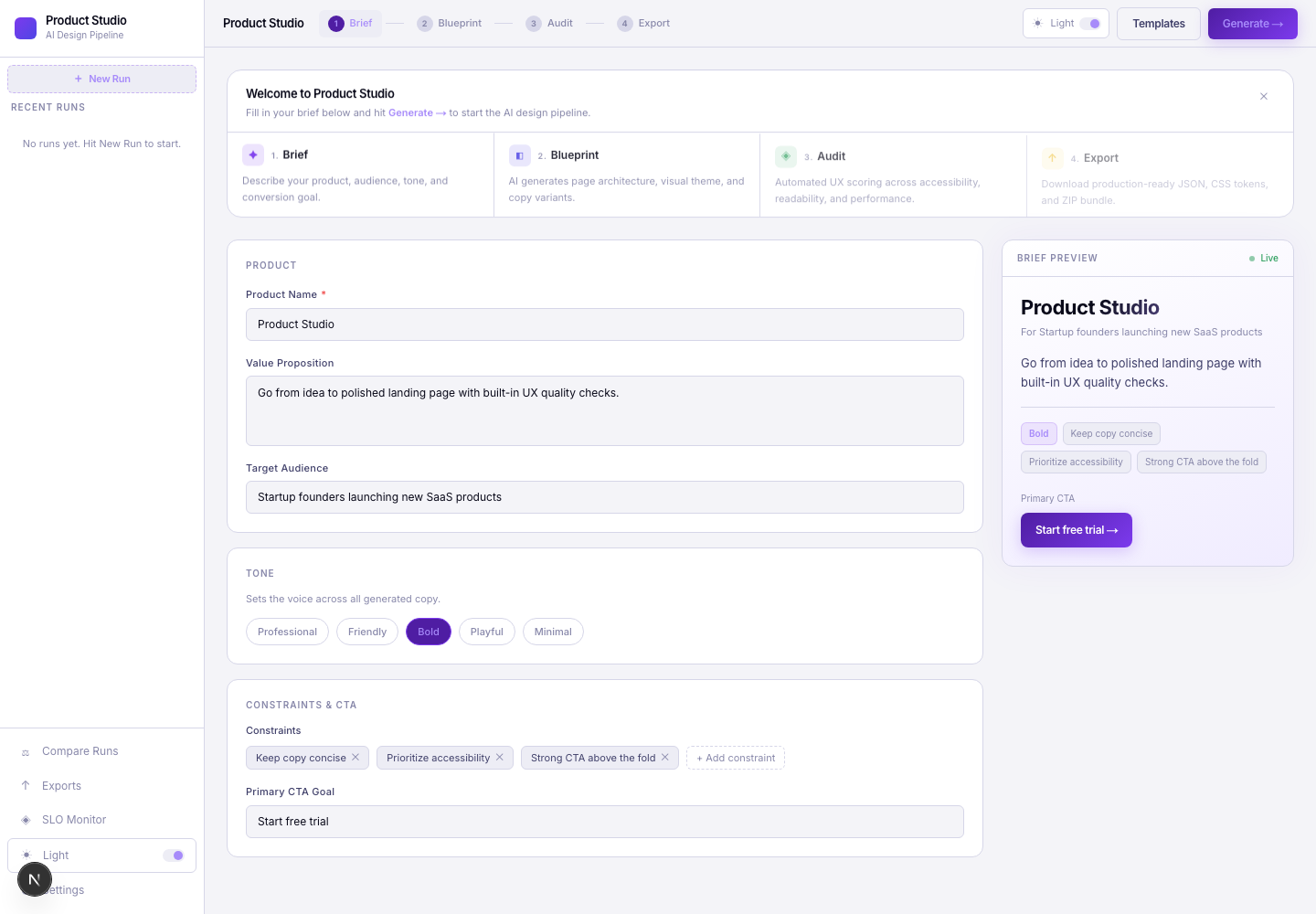The height and width of the screenshot is (914, 1316).
Task: Click the RECENT RUNS sidebar heading
Action: [x=48, y=108]
